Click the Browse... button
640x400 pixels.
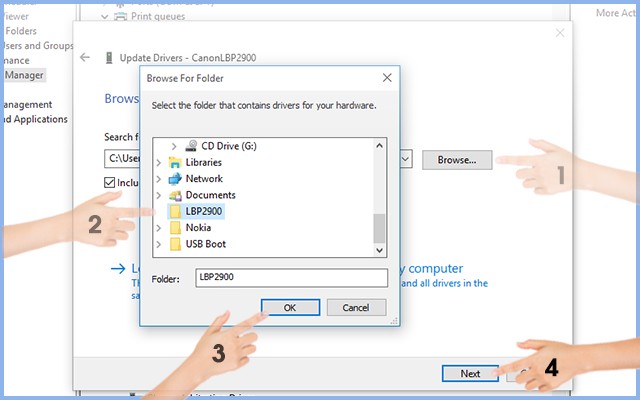457,160
